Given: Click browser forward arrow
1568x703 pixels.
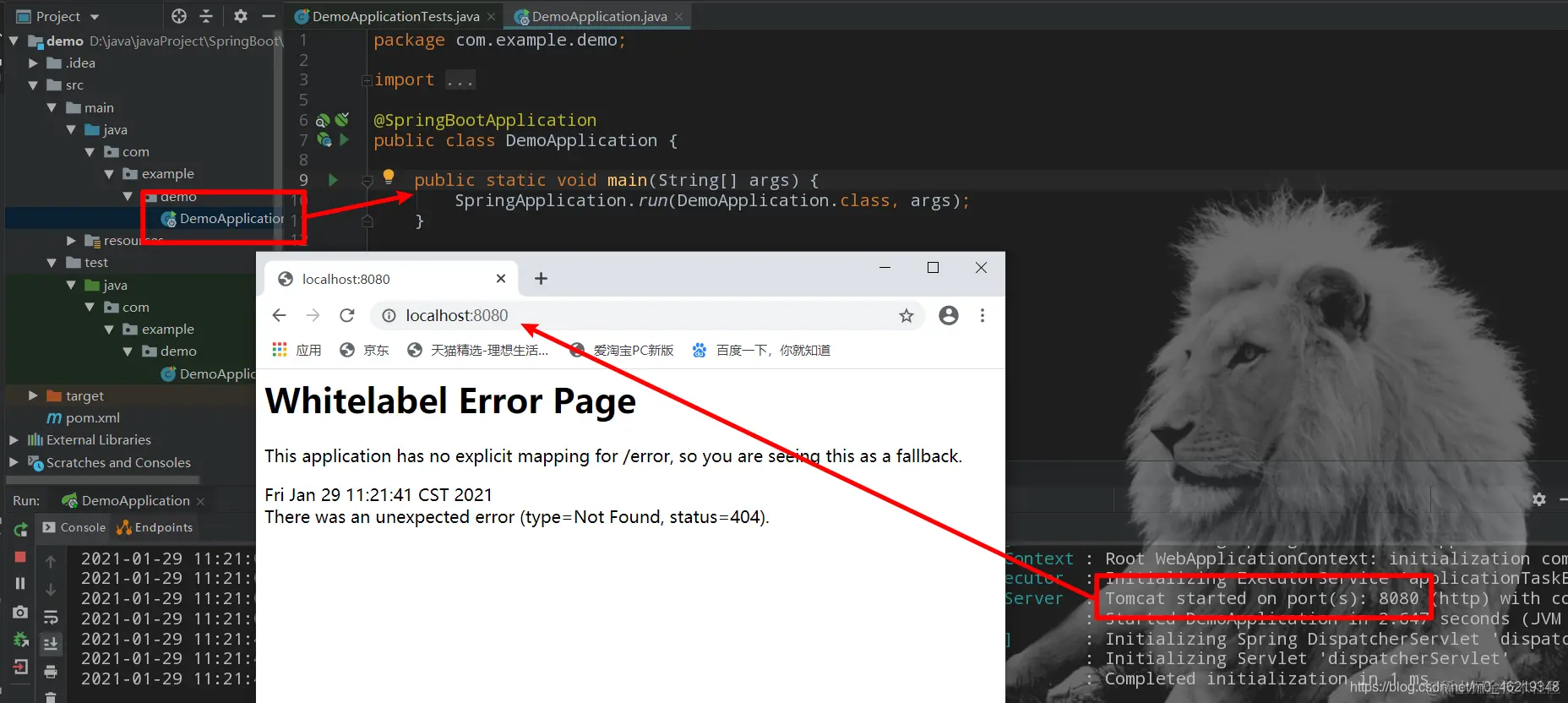Looking at the screenshot, I should coord(313,315).
